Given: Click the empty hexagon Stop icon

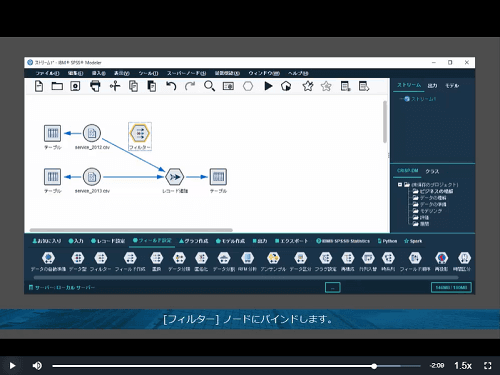Looking at the screenshot, I should click(x=248, y=86).
